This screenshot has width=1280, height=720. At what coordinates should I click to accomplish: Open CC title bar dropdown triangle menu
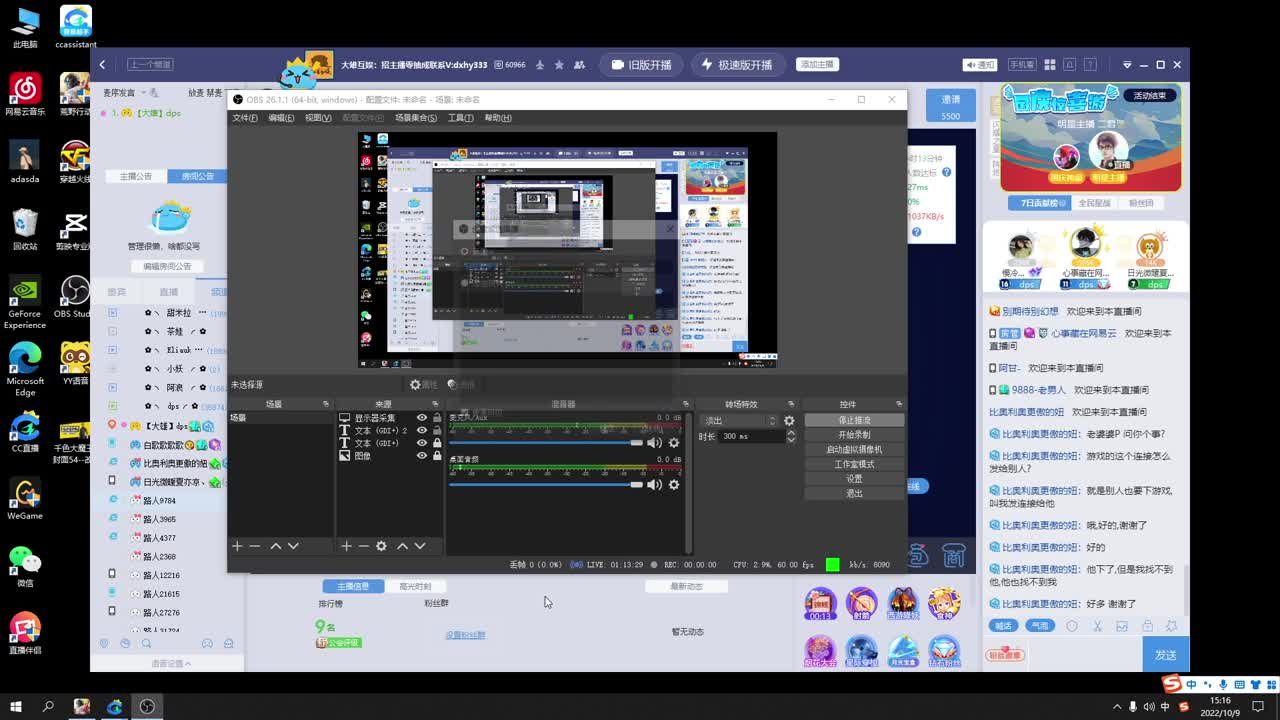pyautogui.click(x=1127, y=64)
